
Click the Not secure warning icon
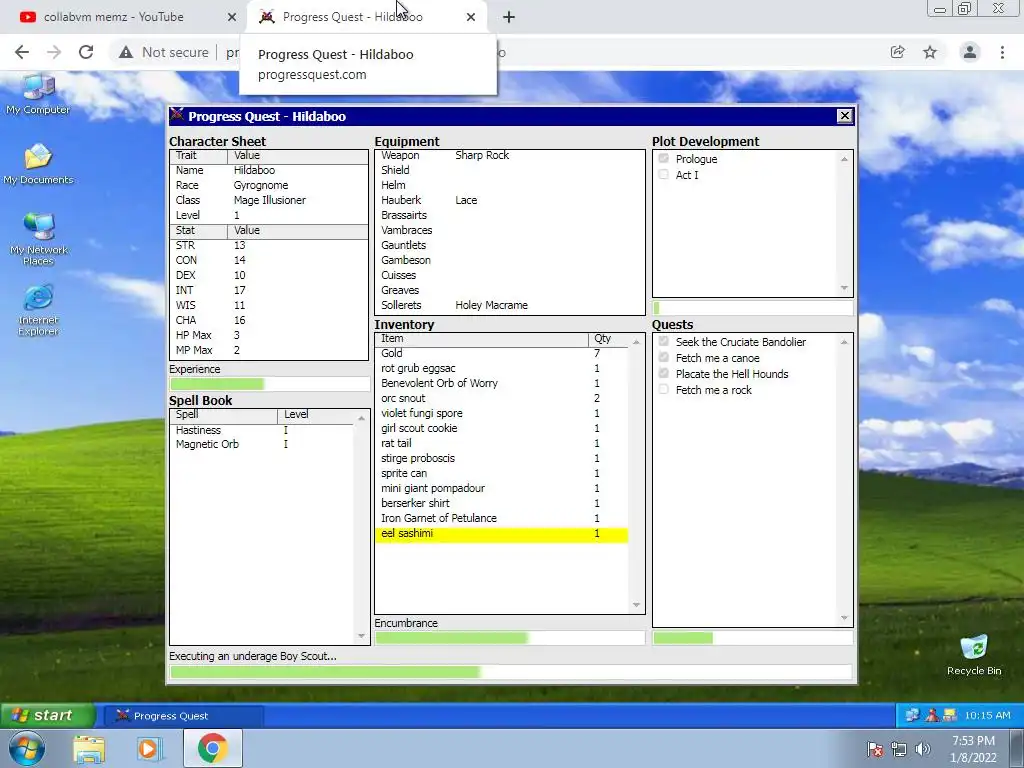126,52
